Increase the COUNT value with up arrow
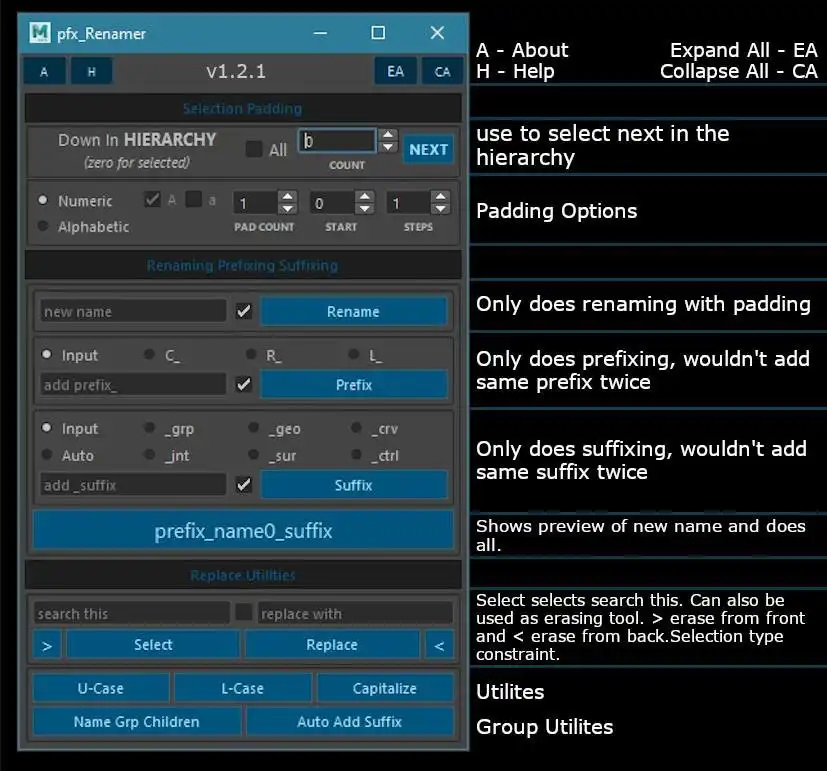The image size is (827, 771). click(x=388, y=135)
